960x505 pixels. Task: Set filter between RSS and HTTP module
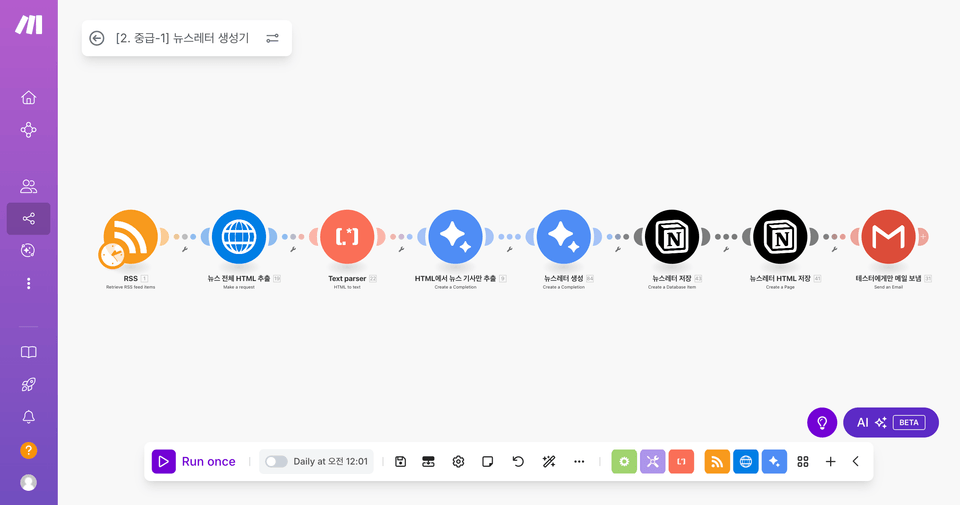point(185,249)
